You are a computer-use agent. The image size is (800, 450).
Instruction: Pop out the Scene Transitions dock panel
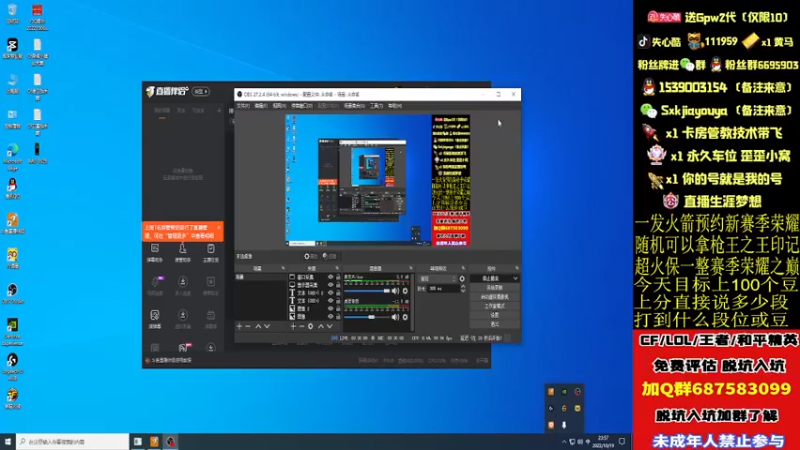click(x=463, y=268)
